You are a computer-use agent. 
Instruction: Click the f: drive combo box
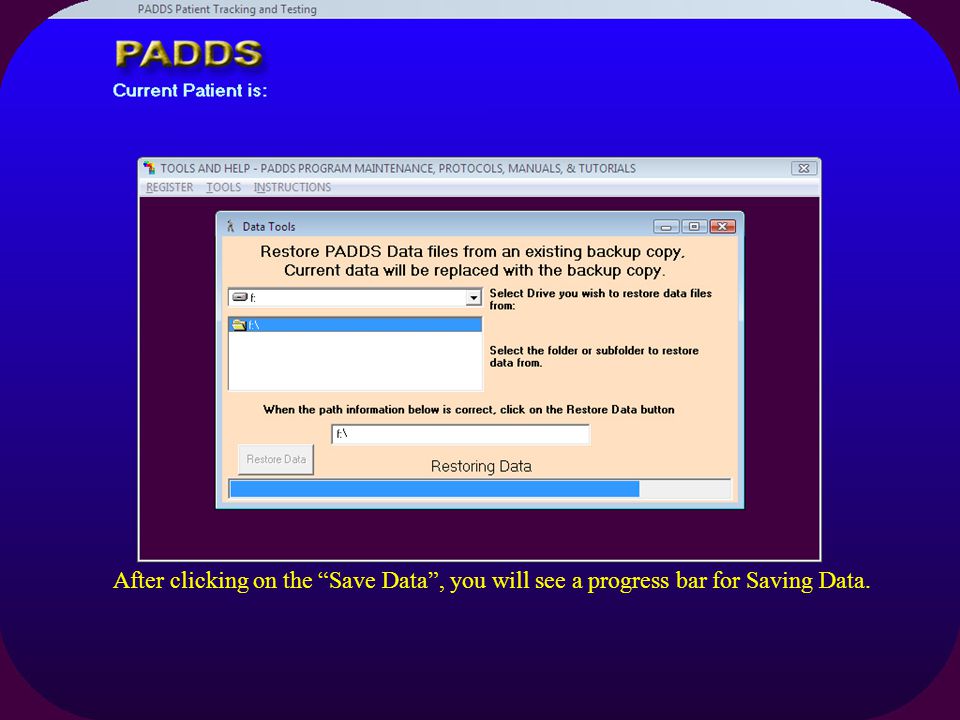coord(355,298)
